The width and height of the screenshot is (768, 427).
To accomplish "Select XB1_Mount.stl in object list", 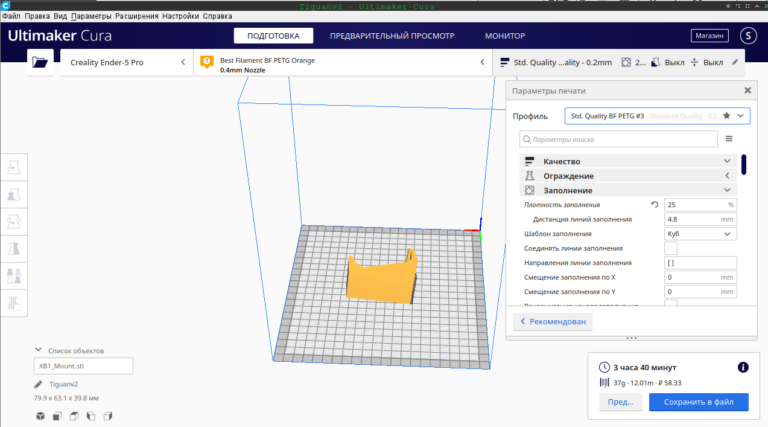I will pyautogui.click(x=83, y=366).
